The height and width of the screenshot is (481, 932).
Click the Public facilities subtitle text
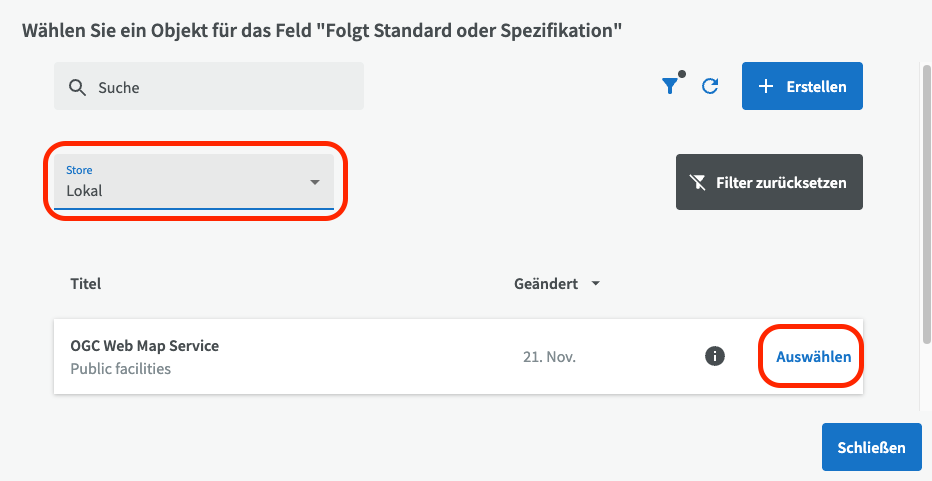click(120, 369)
